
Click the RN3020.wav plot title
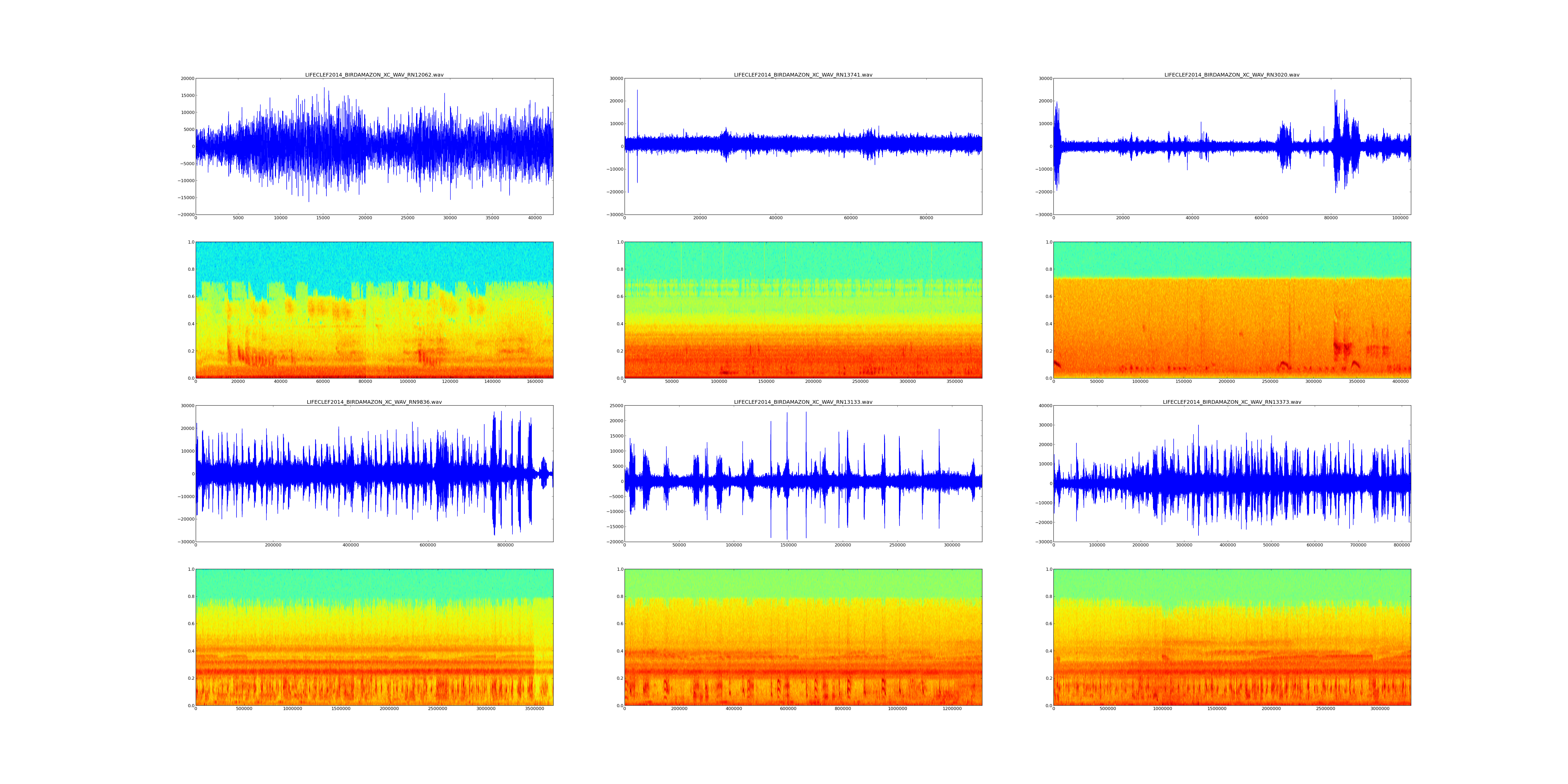click(1231, 75)
